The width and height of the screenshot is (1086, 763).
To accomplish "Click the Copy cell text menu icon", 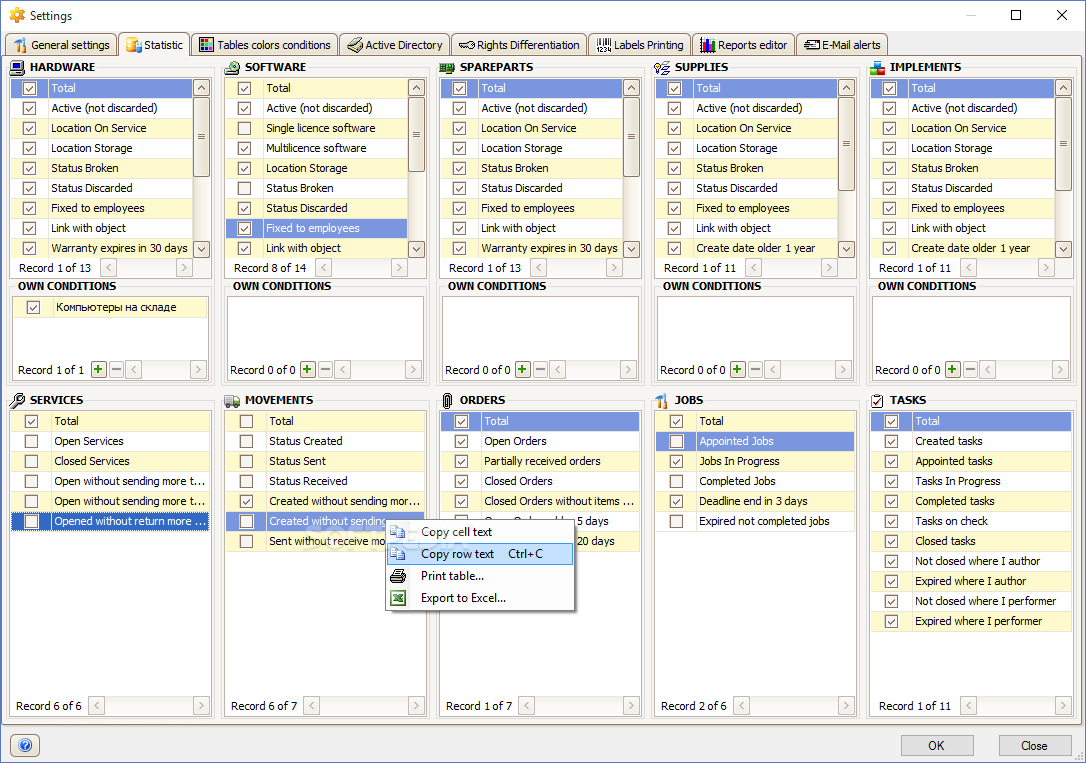I will 398,532.
